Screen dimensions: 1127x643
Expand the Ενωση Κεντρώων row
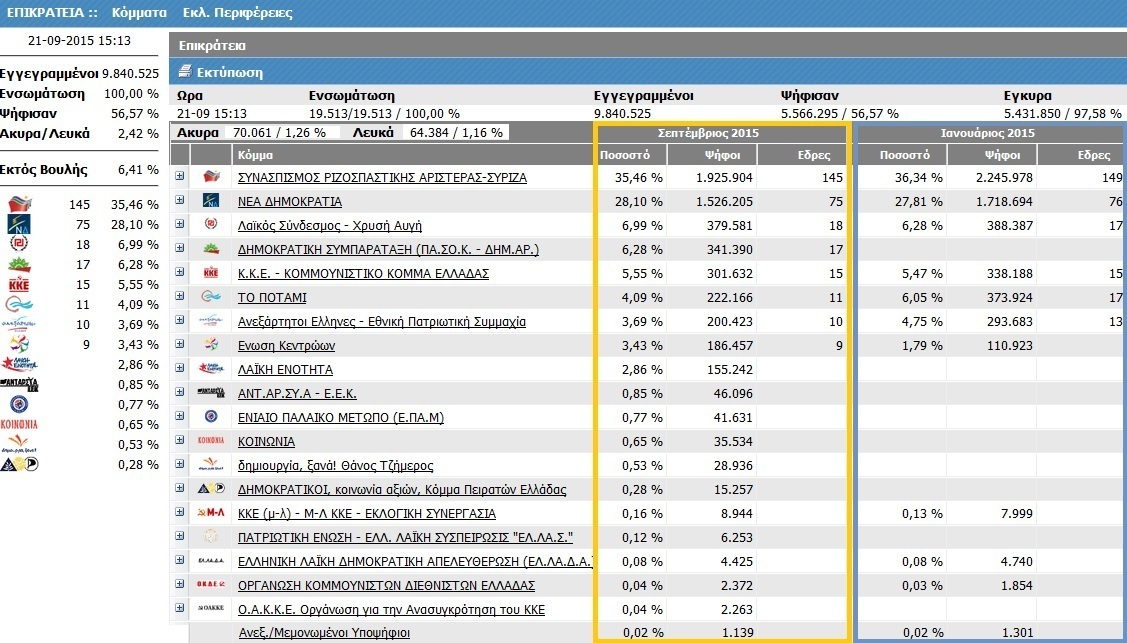coord(180,344)
